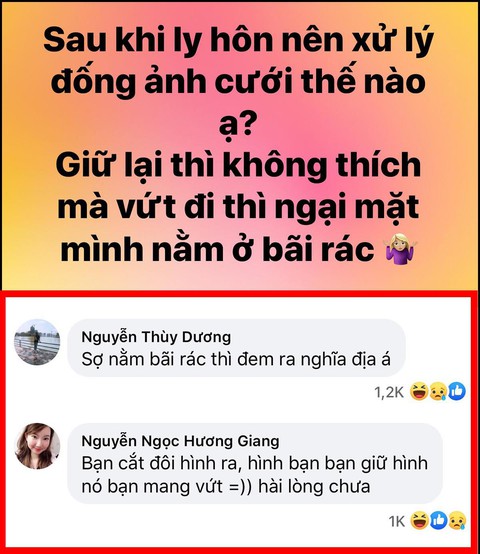The image size is (480, 554).
Task: Open the 1K reactions count
Action: click(x=396, y=521)
